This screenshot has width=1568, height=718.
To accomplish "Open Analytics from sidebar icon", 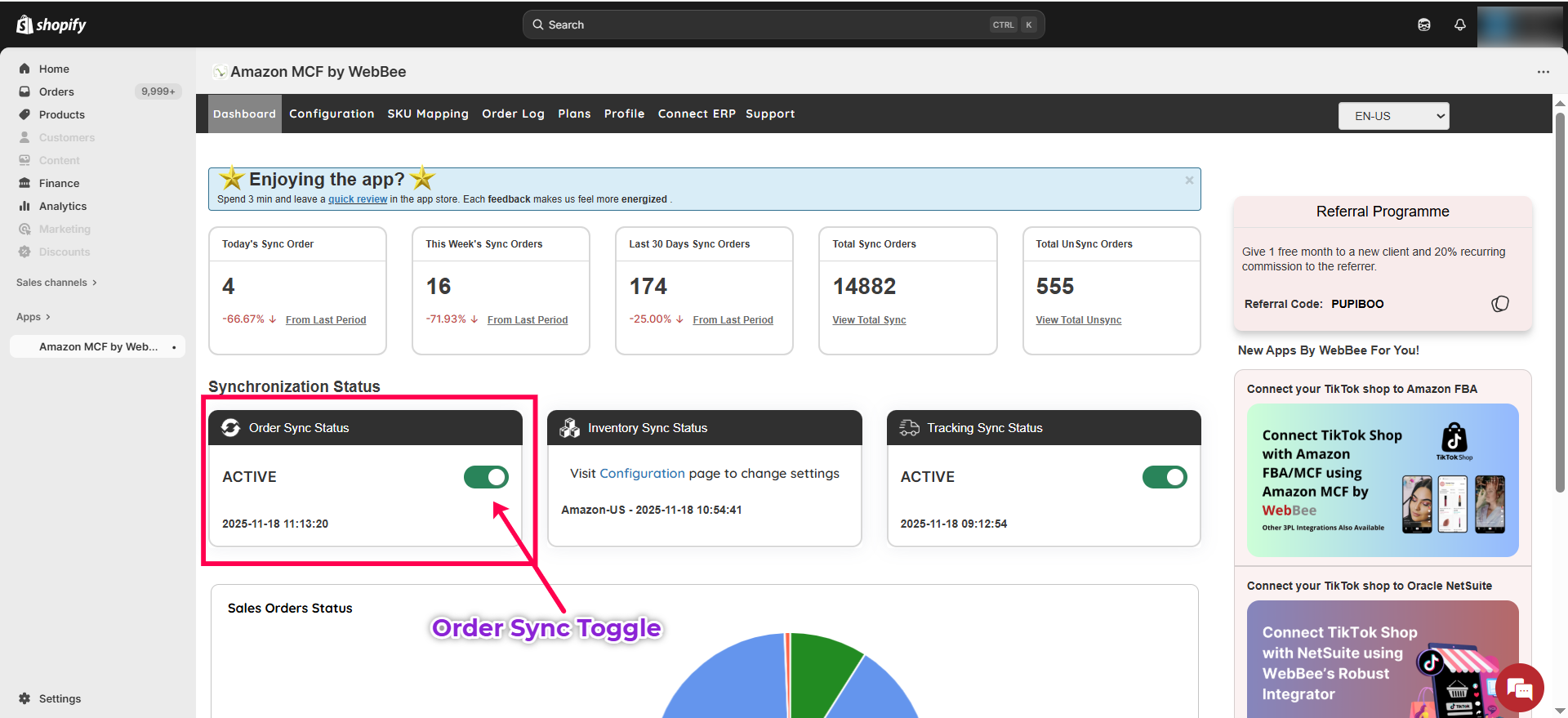I will tap(24, 207).
